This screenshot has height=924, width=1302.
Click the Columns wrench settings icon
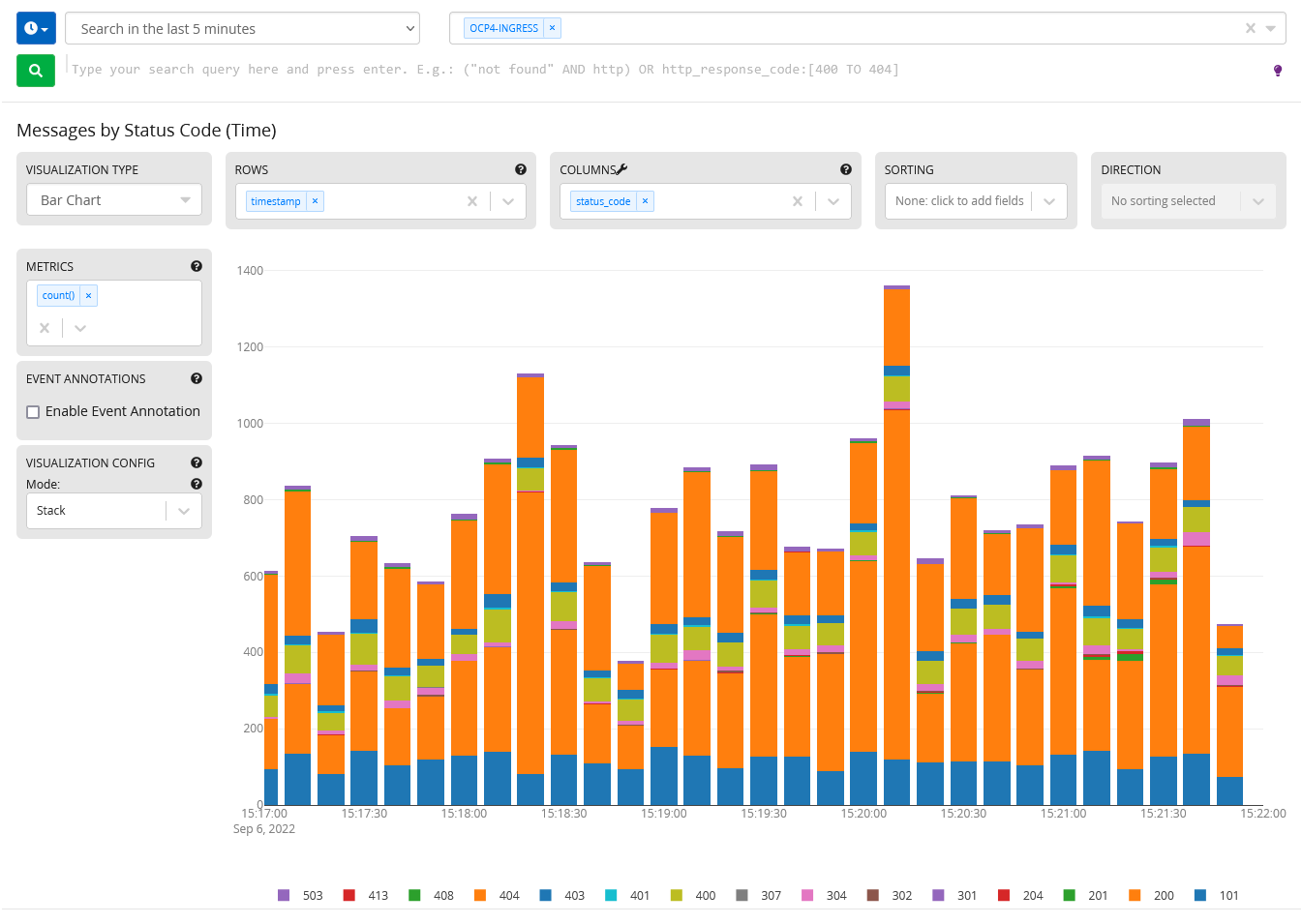(x=621, y=169)
